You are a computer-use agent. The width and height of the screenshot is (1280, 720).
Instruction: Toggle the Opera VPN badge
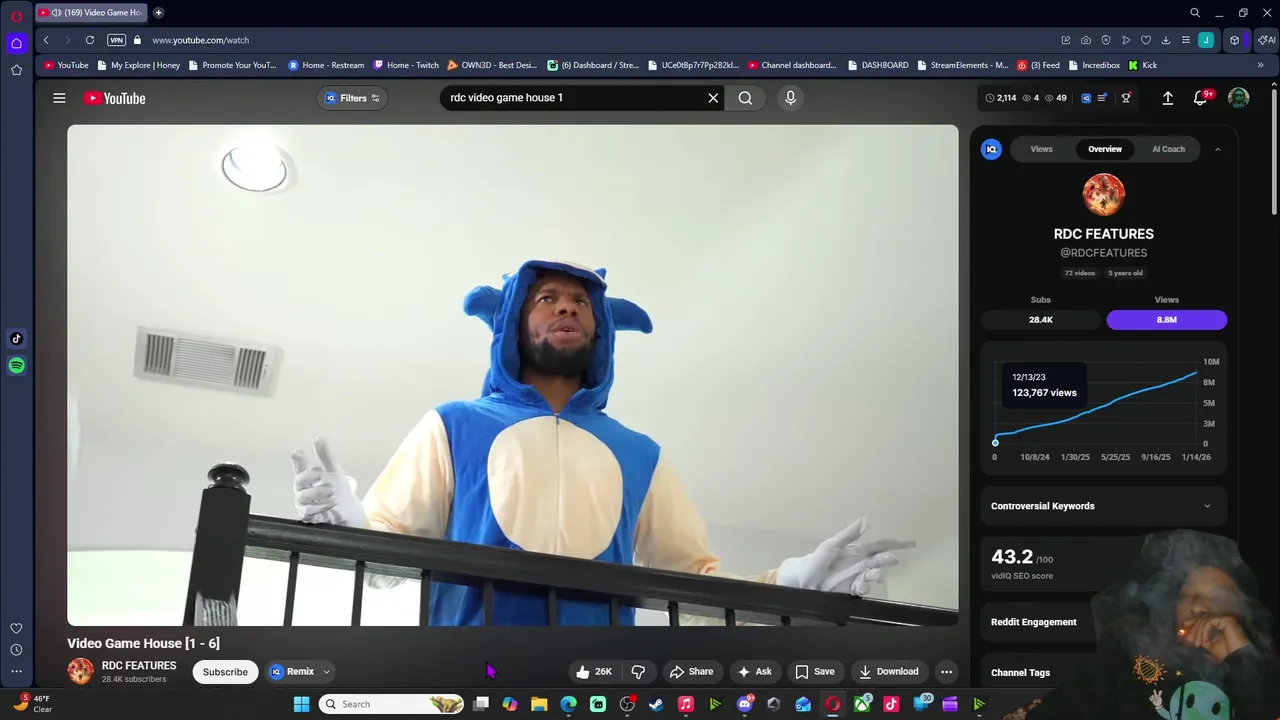coord(117,40)
